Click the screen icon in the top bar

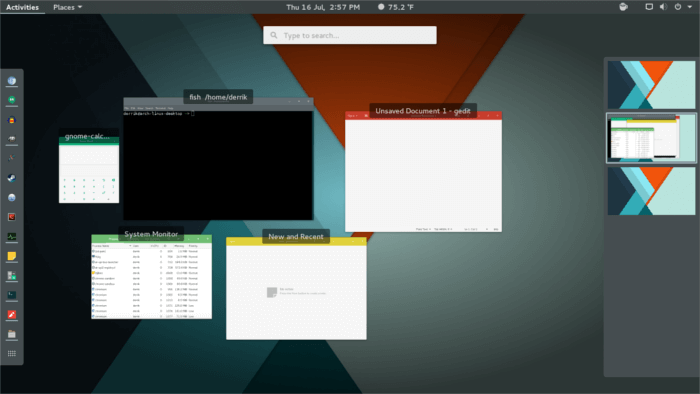point(649,7)
